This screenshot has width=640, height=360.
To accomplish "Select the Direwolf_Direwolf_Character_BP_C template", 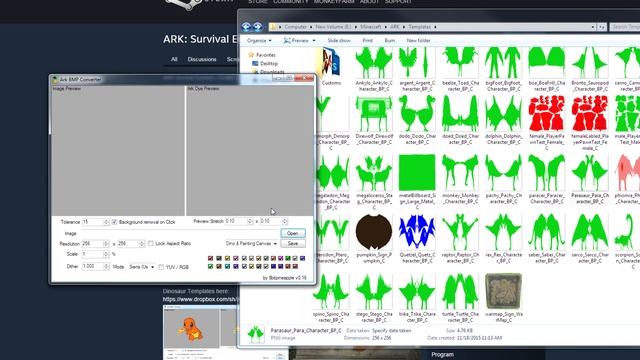I will click(374, 120).
